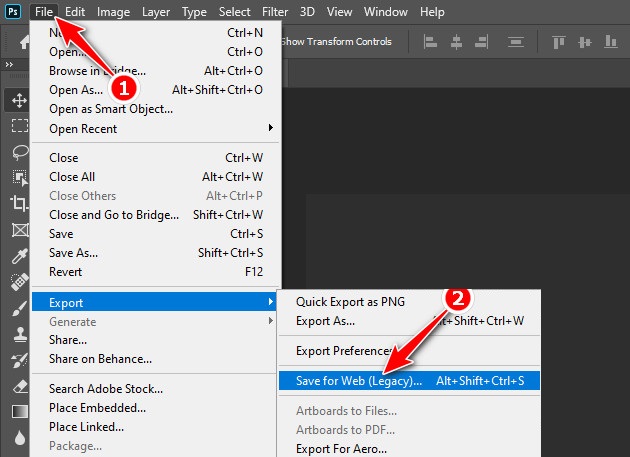Click Align vertical centers icon
Image resolution: width=630 pixels, height=457 pixels.
[585, 42]
